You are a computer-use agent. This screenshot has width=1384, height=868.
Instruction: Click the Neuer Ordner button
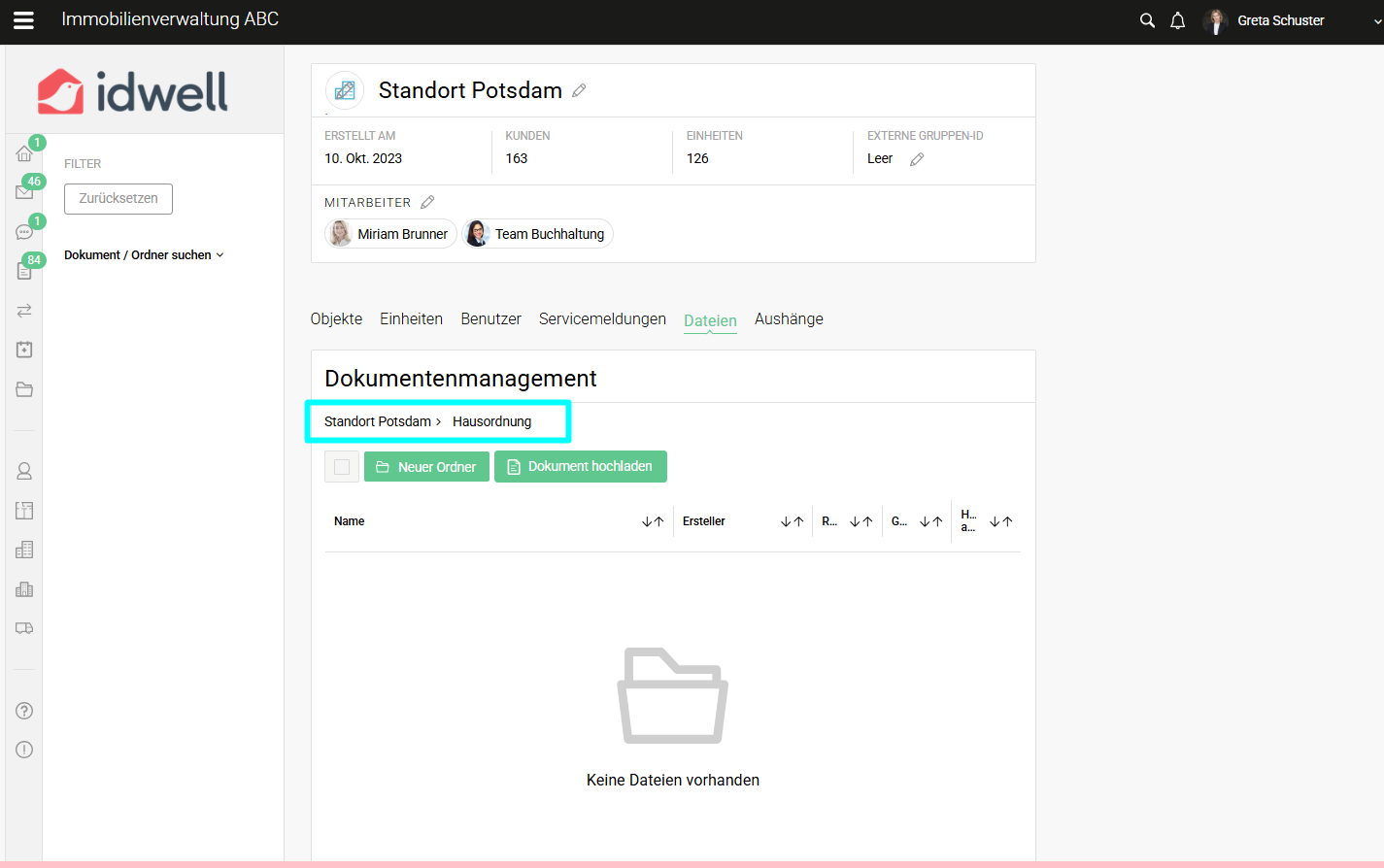coord(426,467)
